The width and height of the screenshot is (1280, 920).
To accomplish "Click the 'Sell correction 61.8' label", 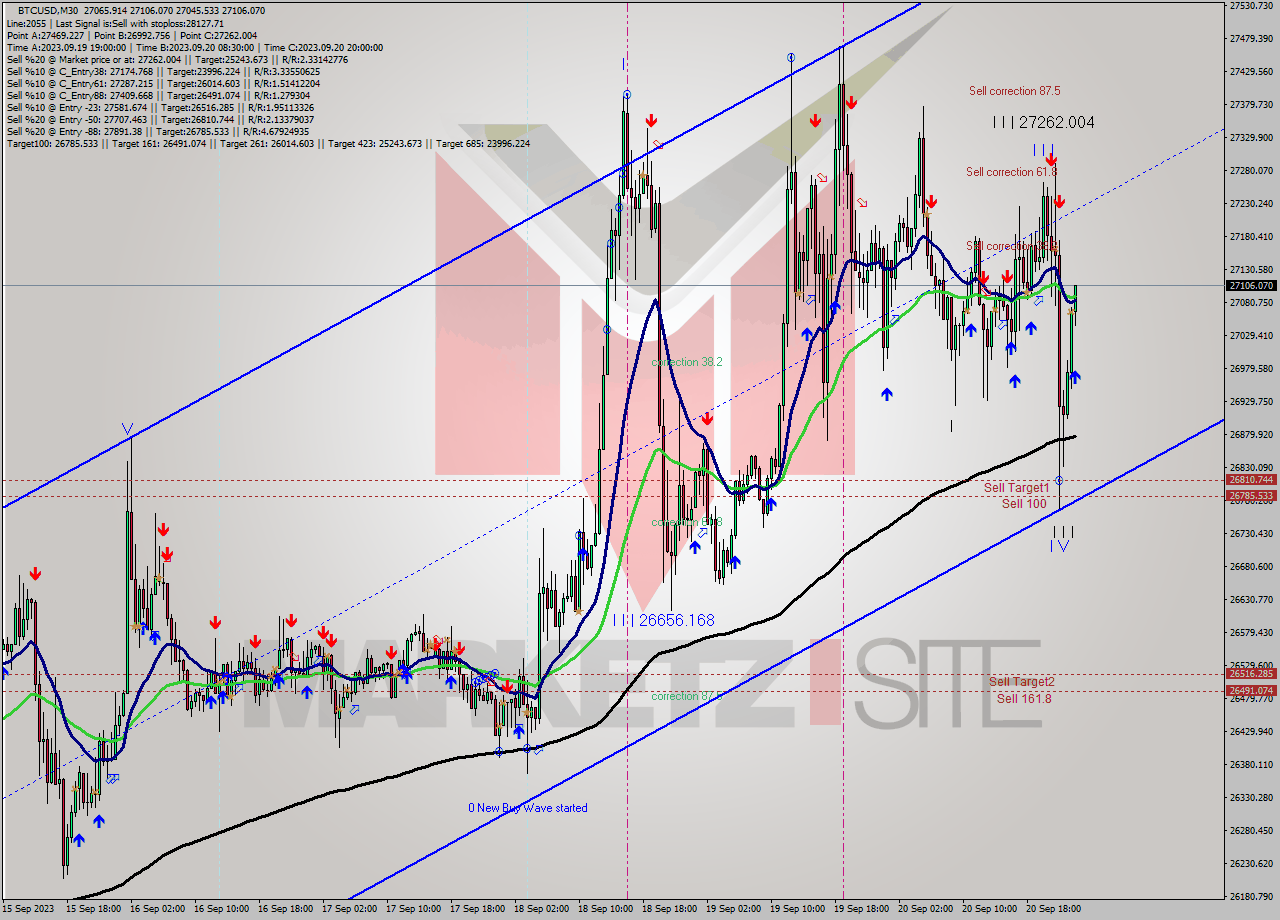I will click(1011, 172).
